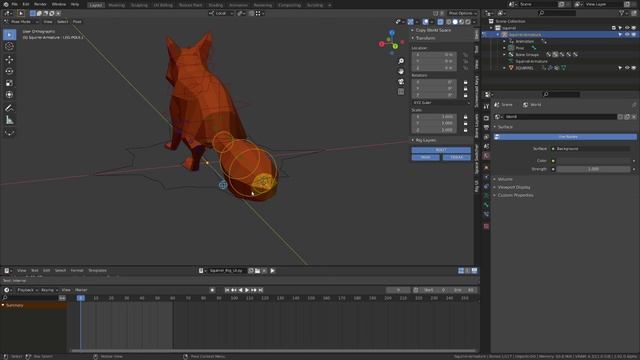Expand the Viewport Display section
640x360 pixels.
513,187
